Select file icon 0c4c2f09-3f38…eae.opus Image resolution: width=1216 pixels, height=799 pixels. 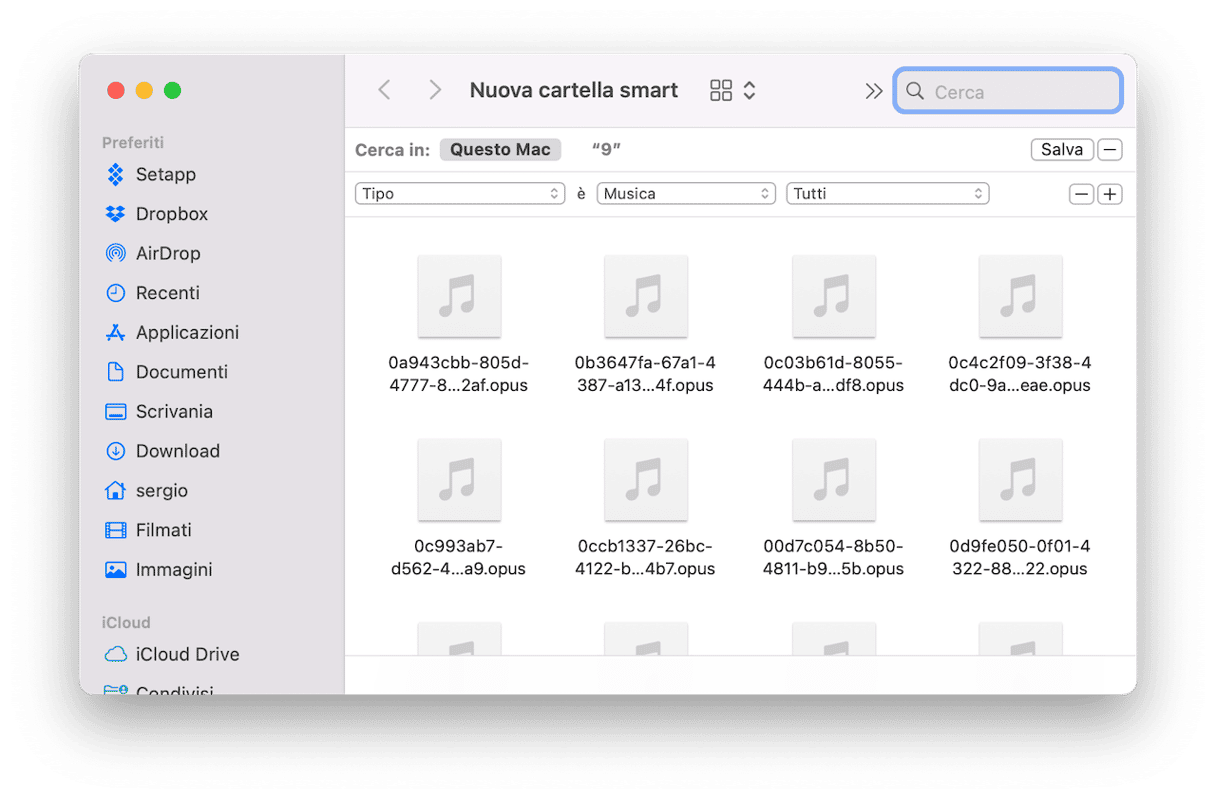tap(1020, 296)
